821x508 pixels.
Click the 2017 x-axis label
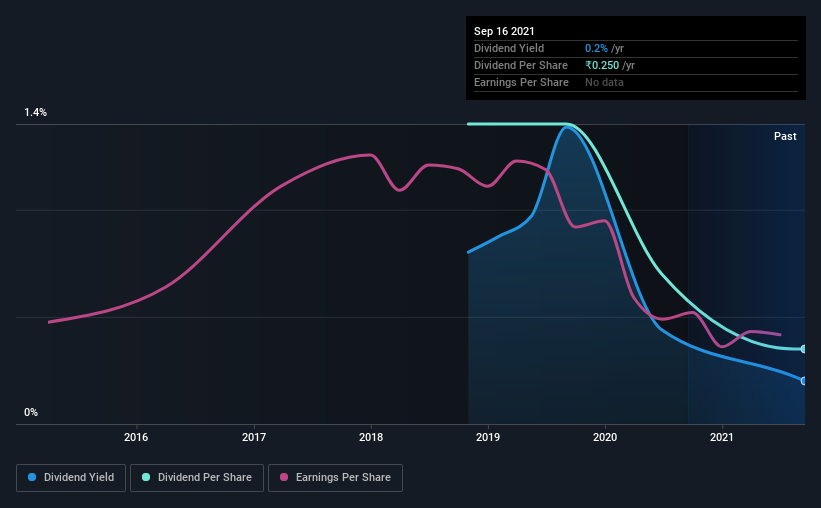click(x=254, y=437)
